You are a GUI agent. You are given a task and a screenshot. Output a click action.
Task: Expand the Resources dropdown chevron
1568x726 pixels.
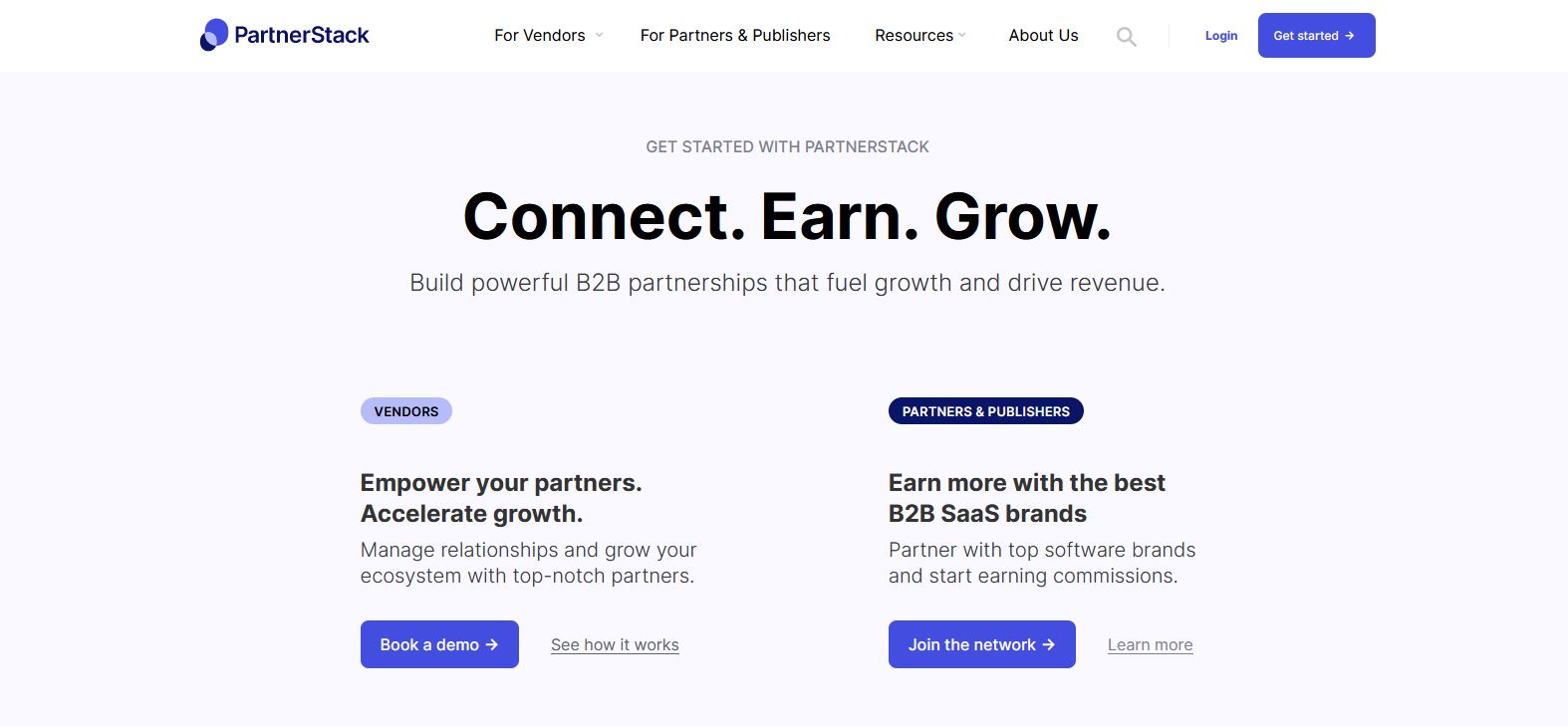(962, 36)
